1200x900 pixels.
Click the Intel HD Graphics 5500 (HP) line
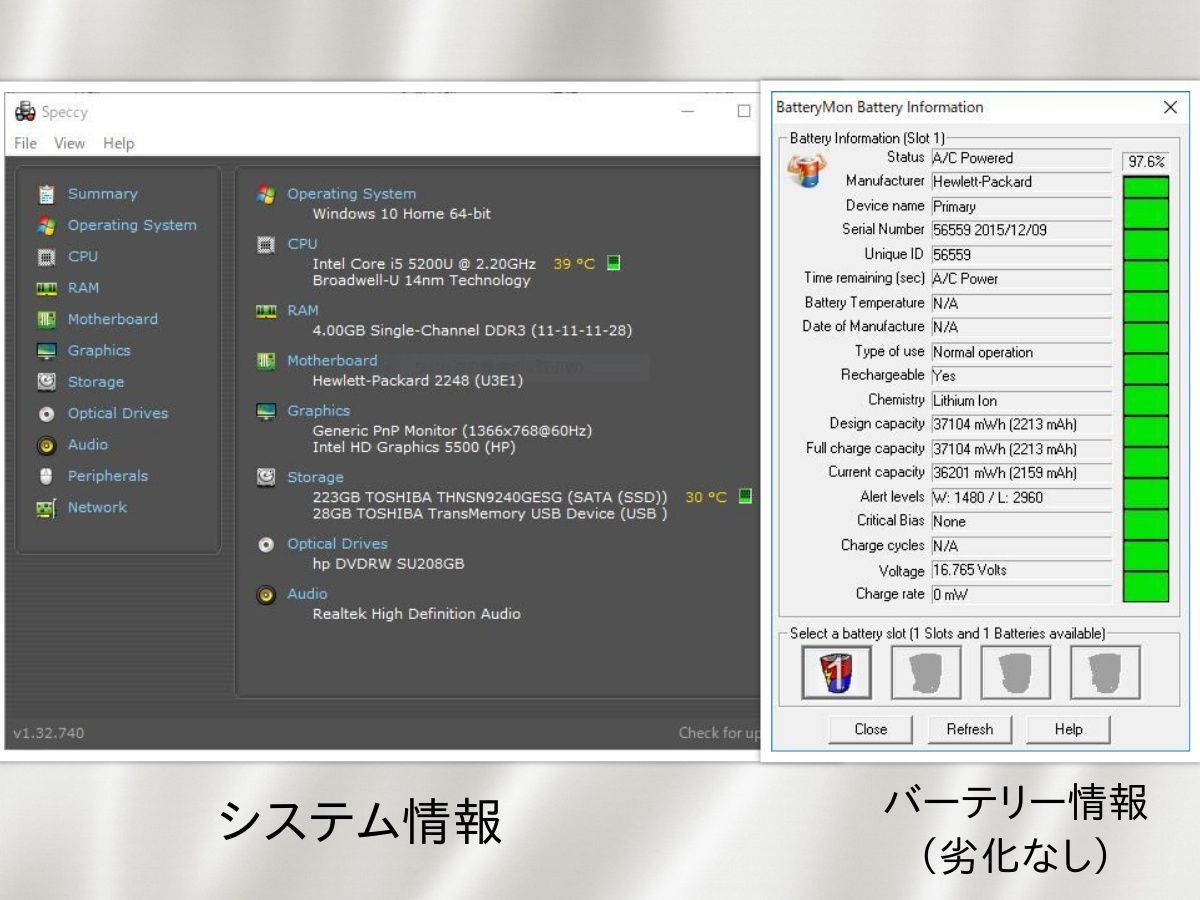pyautogui.click(x=414, y=448)
